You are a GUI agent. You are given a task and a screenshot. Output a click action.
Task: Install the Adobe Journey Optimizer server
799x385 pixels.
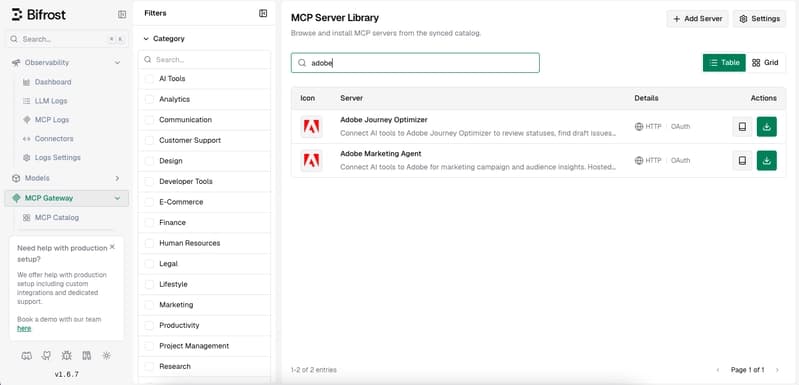[x=767, y=127]
